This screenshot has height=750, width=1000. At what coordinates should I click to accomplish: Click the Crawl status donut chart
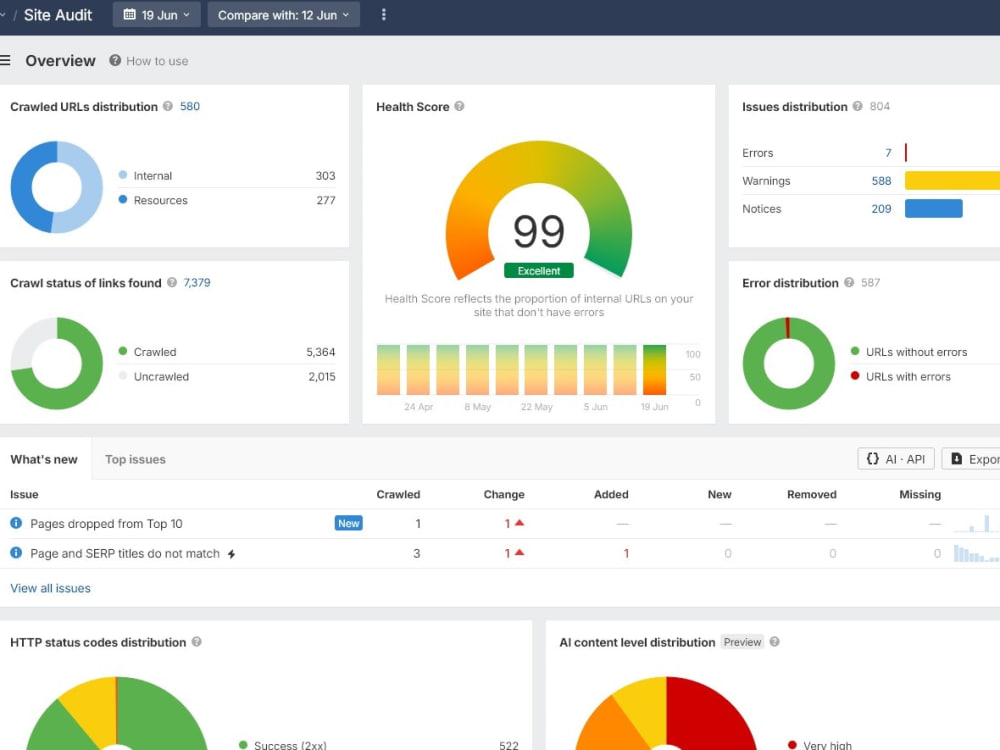point(57,364)
